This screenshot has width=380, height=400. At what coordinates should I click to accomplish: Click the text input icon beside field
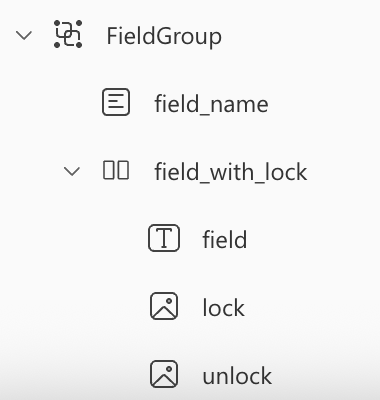click(164, 238)
